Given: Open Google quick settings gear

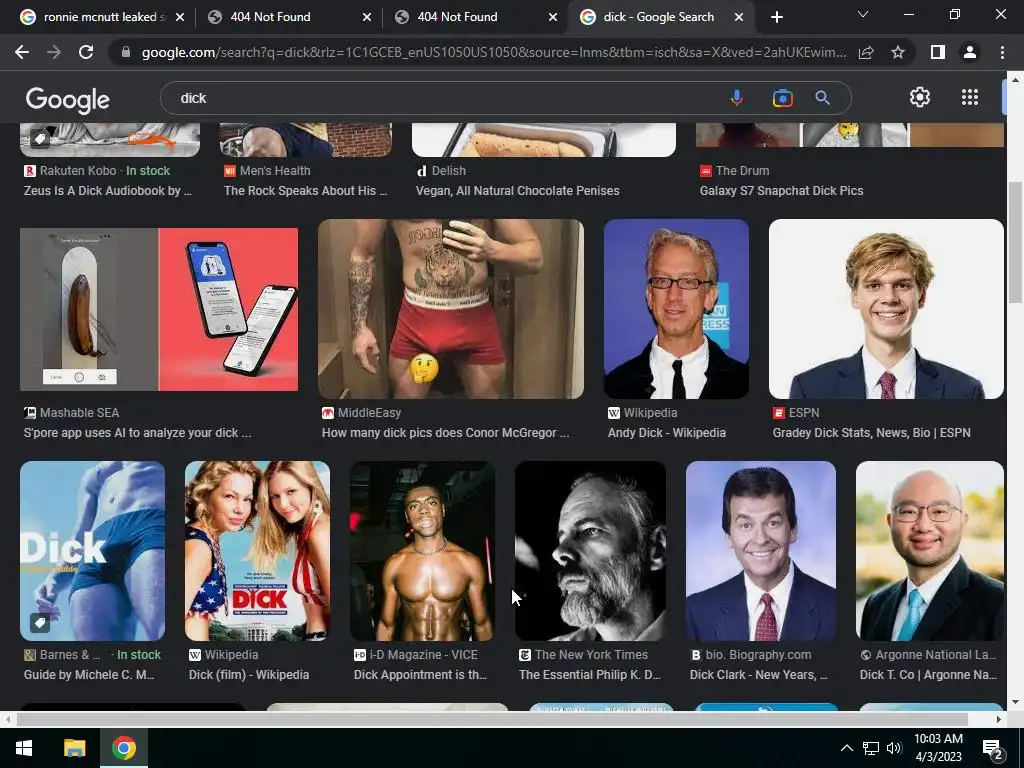Looking at the screenshot, I should pyautogui.click(x=920, y=97).
